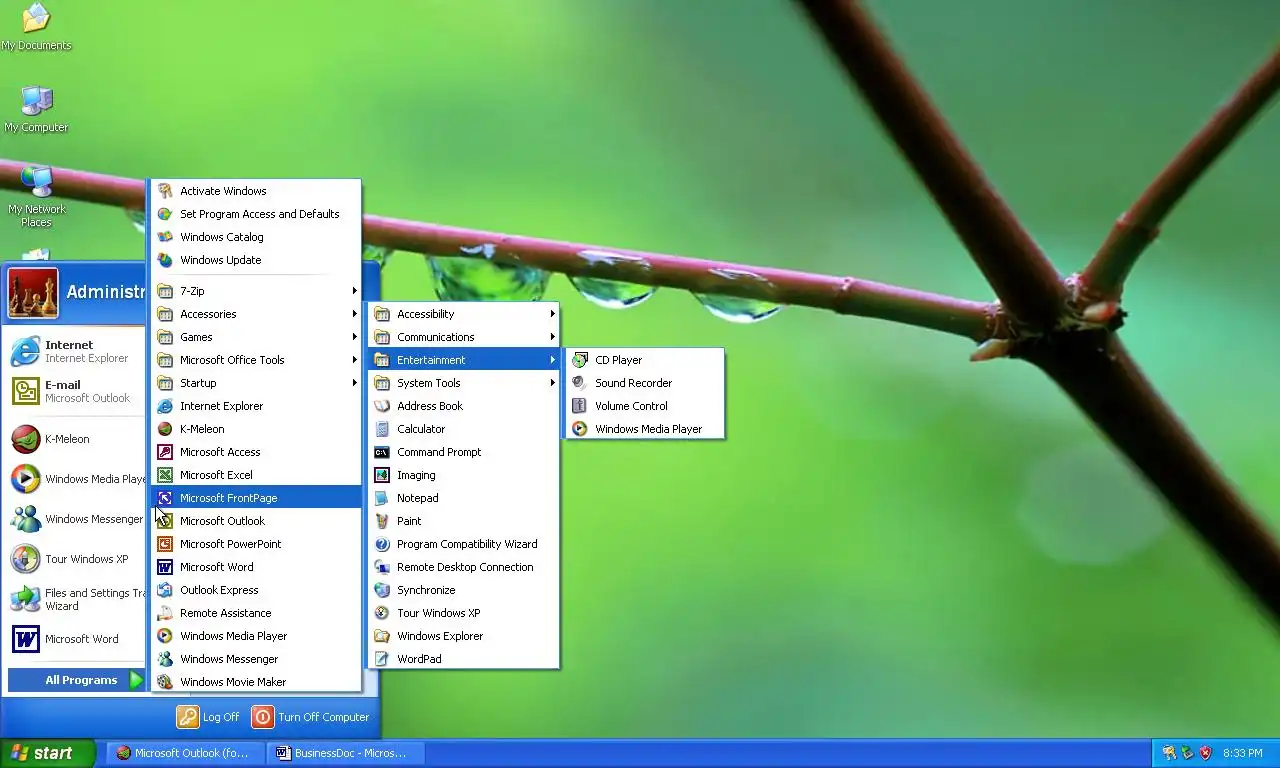Image resolution: width=1280 pixels, height=768 pixels.
Task: Open Windows Update
Action: coord(255,260)
